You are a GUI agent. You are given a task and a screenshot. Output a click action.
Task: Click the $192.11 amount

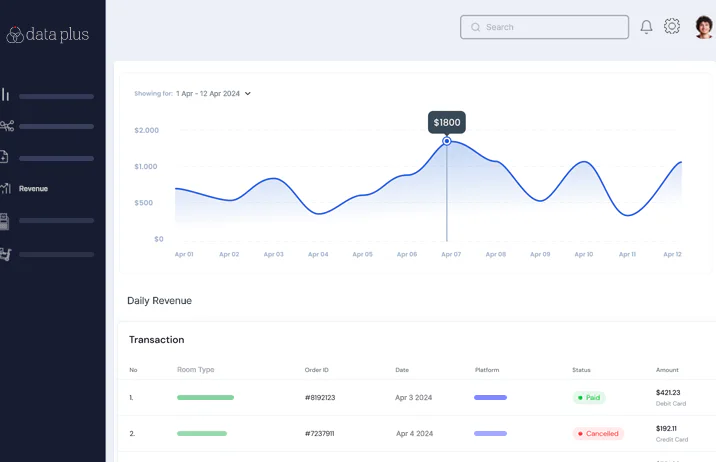tap(666, 429)
